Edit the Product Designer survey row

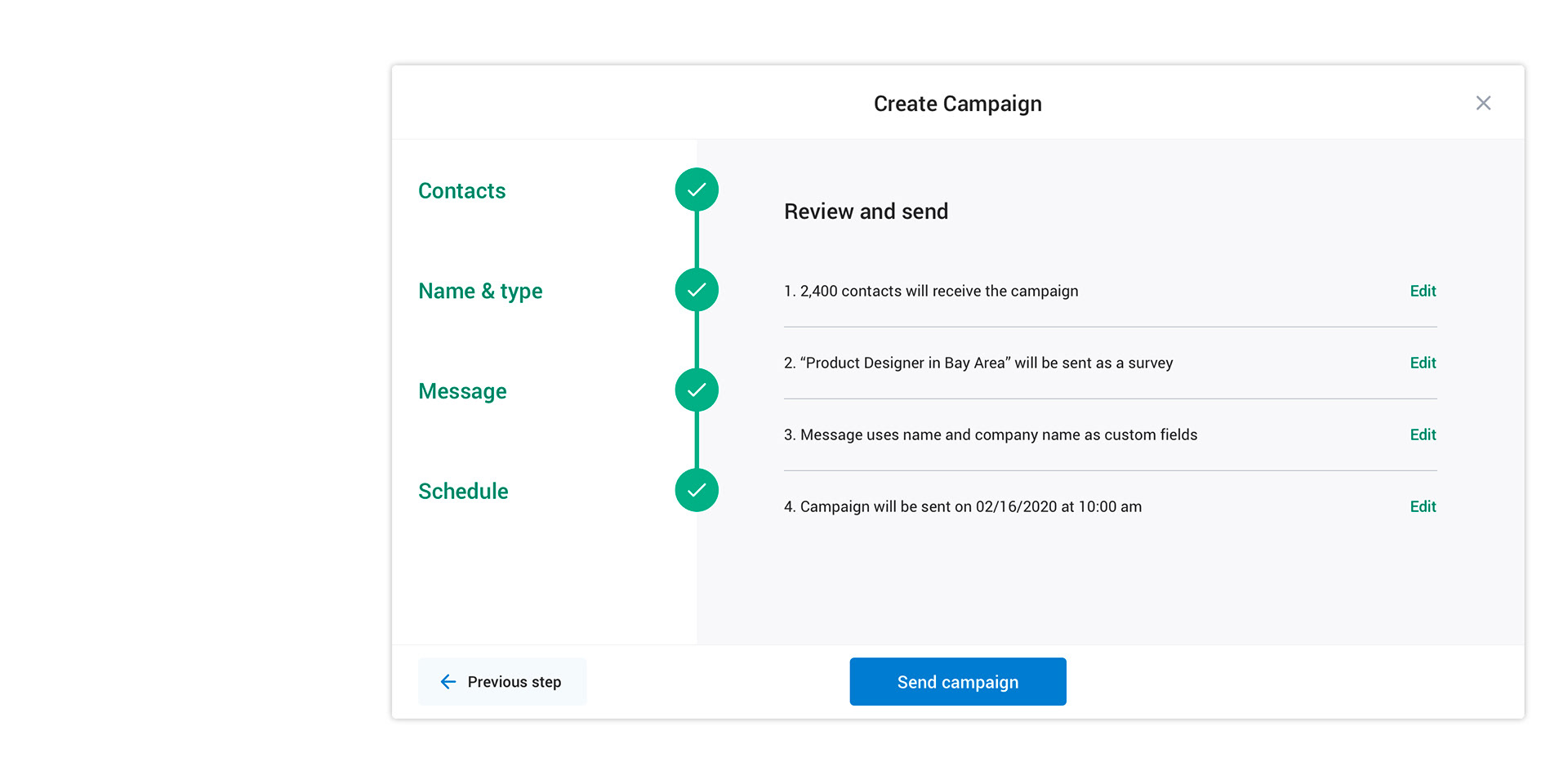pos(1423,363)
